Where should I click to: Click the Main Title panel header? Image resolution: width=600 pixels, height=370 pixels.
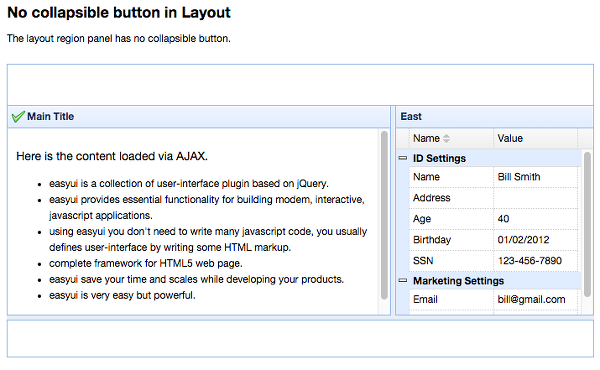(199, 116)
